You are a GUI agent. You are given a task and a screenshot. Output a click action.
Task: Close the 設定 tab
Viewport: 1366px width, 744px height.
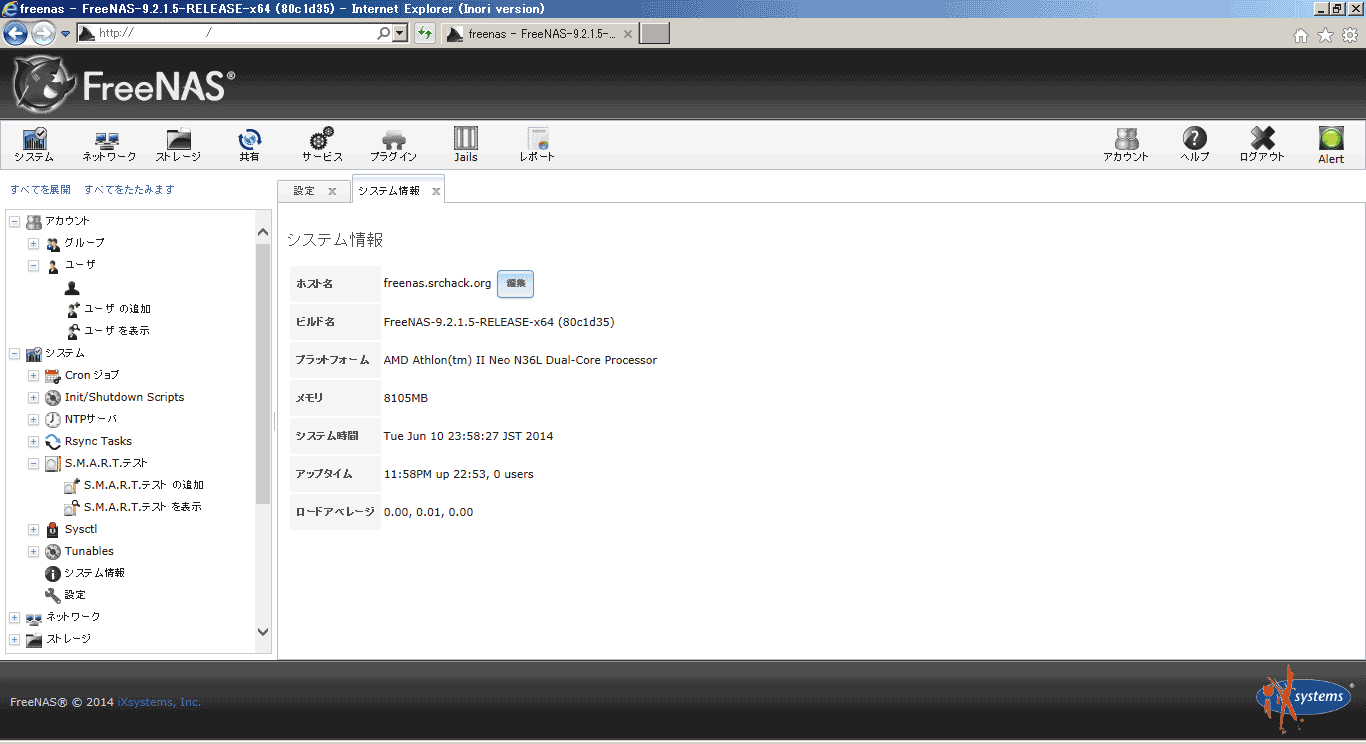(x=332, y=191)
